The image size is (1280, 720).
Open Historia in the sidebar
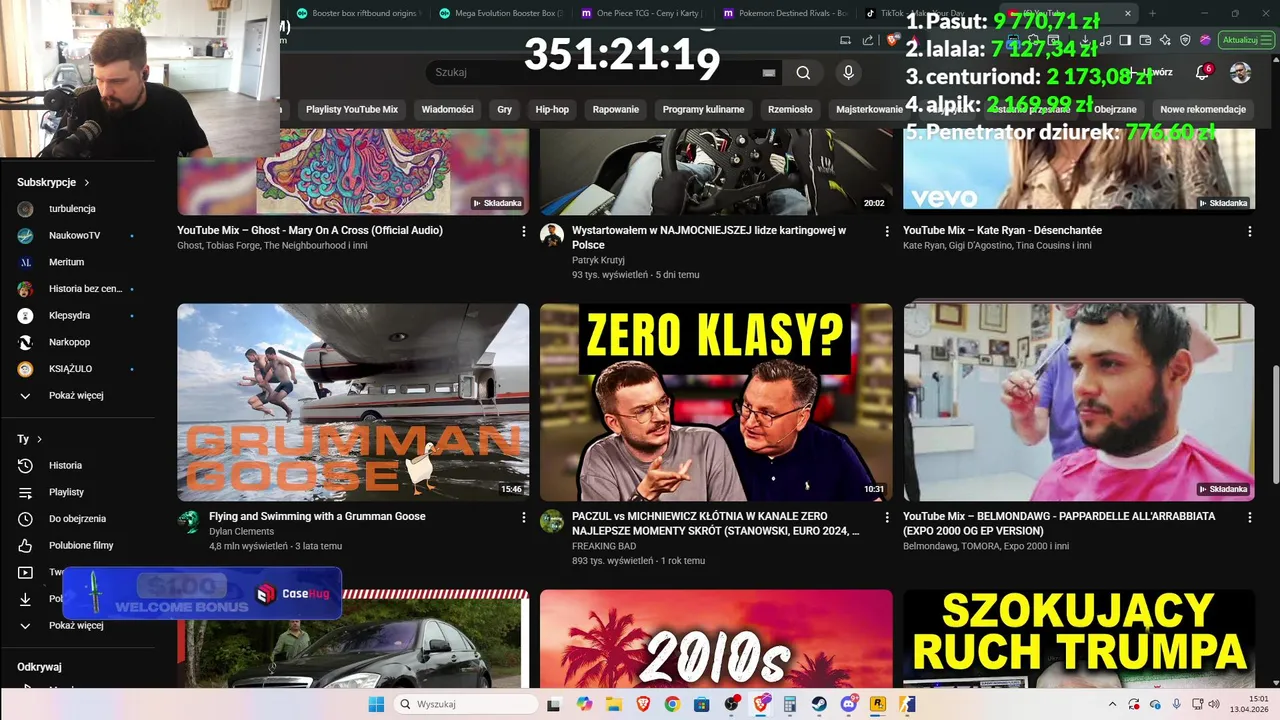pos(65,465)
